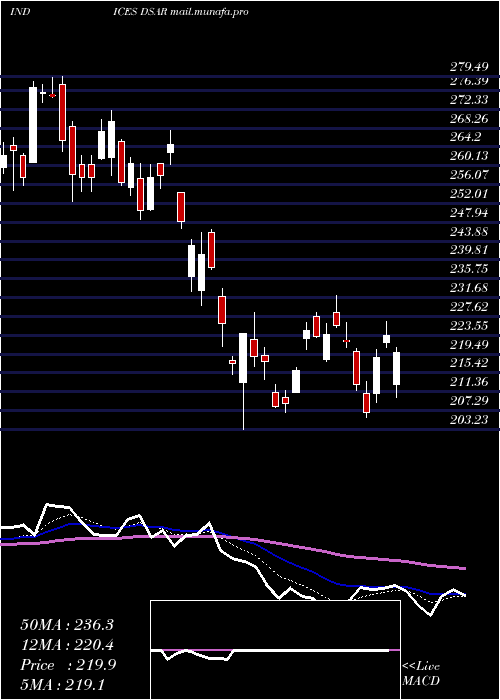Select the 215.42 price label

[469, 362]
